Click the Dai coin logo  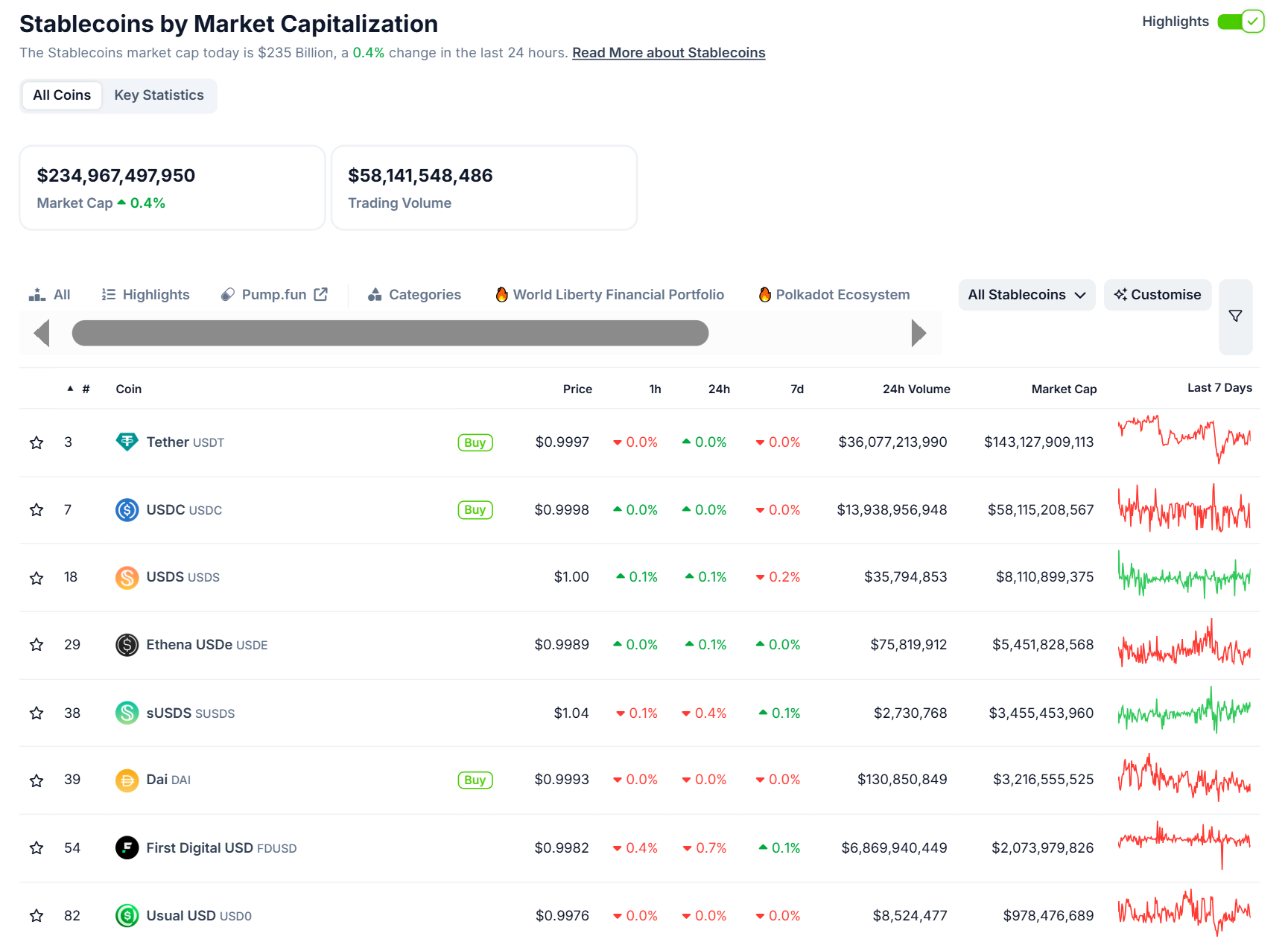click(127, 780)
